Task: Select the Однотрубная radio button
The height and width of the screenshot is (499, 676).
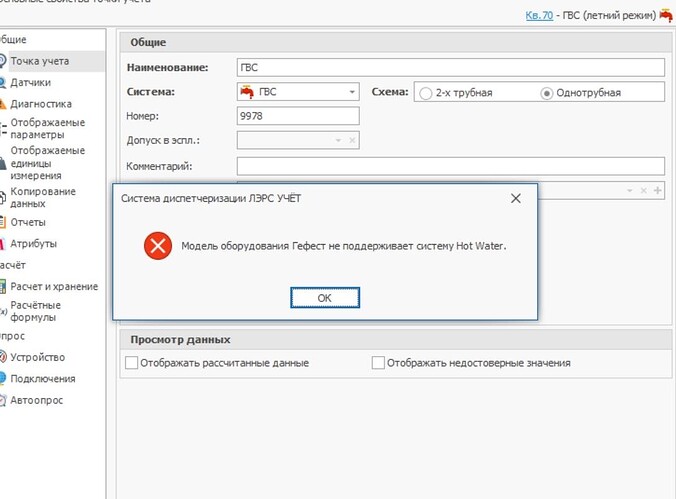Action: pos(547,93)
